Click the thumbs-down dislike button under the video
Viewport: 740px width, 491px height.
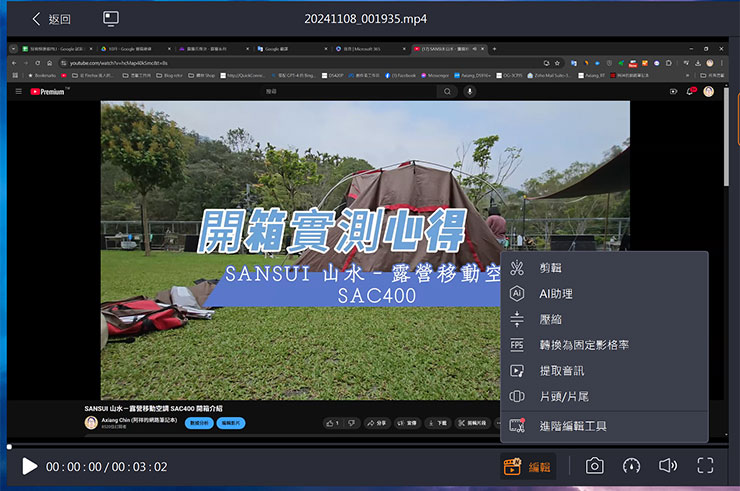tap(352, 423)
